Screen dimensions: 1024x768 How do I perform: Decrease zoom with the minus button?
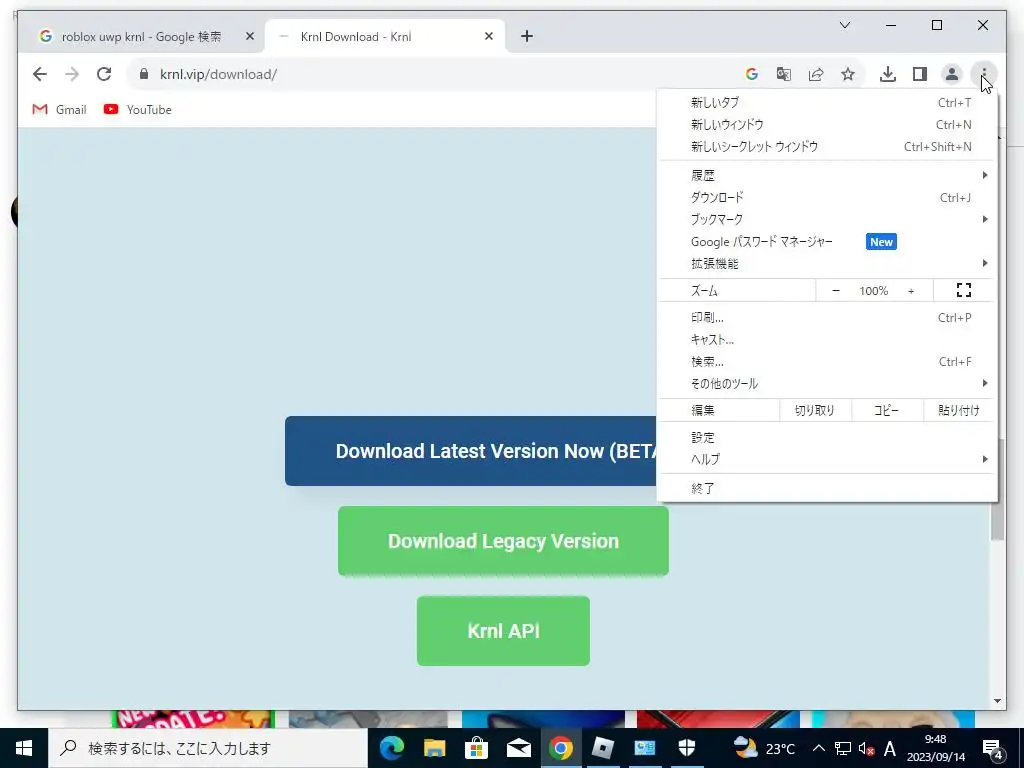coord(836,291)
